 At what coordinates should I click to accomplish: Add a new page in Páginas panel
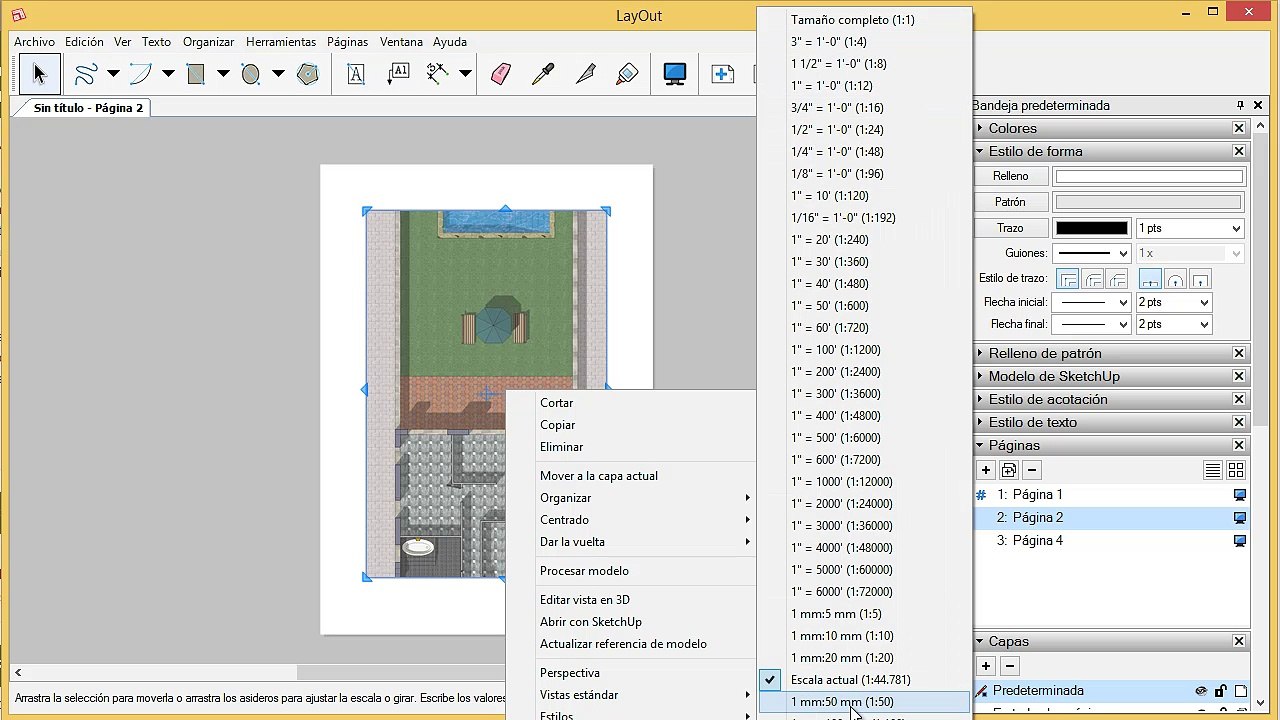[x=985, y=470]
